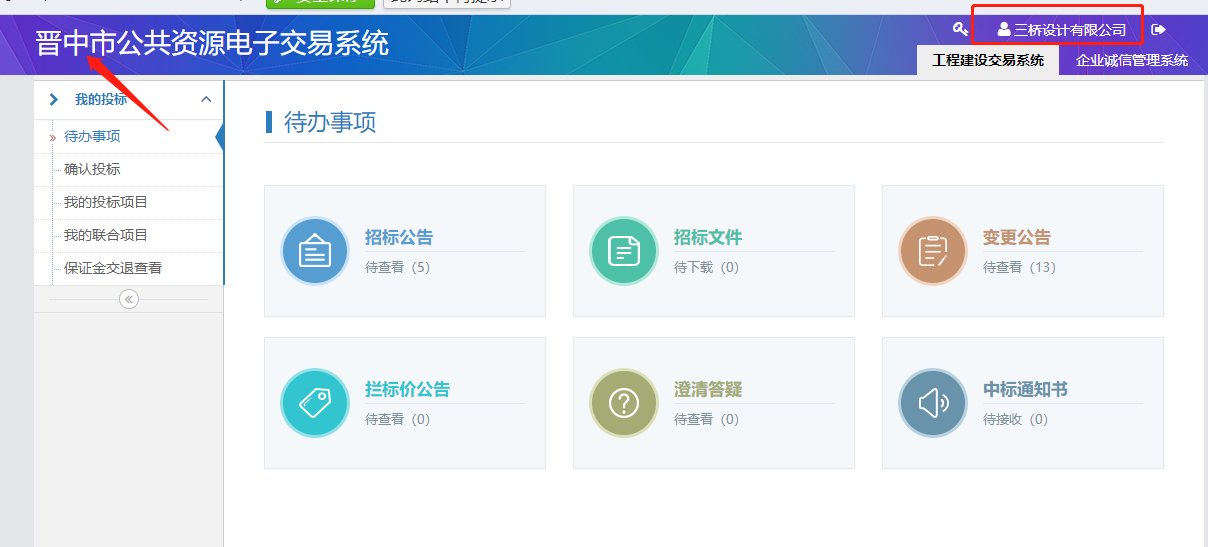Click the 澄清答疑 question mark icon
This screenshot has height=547, width=1208.
click(x=624, y=403)
